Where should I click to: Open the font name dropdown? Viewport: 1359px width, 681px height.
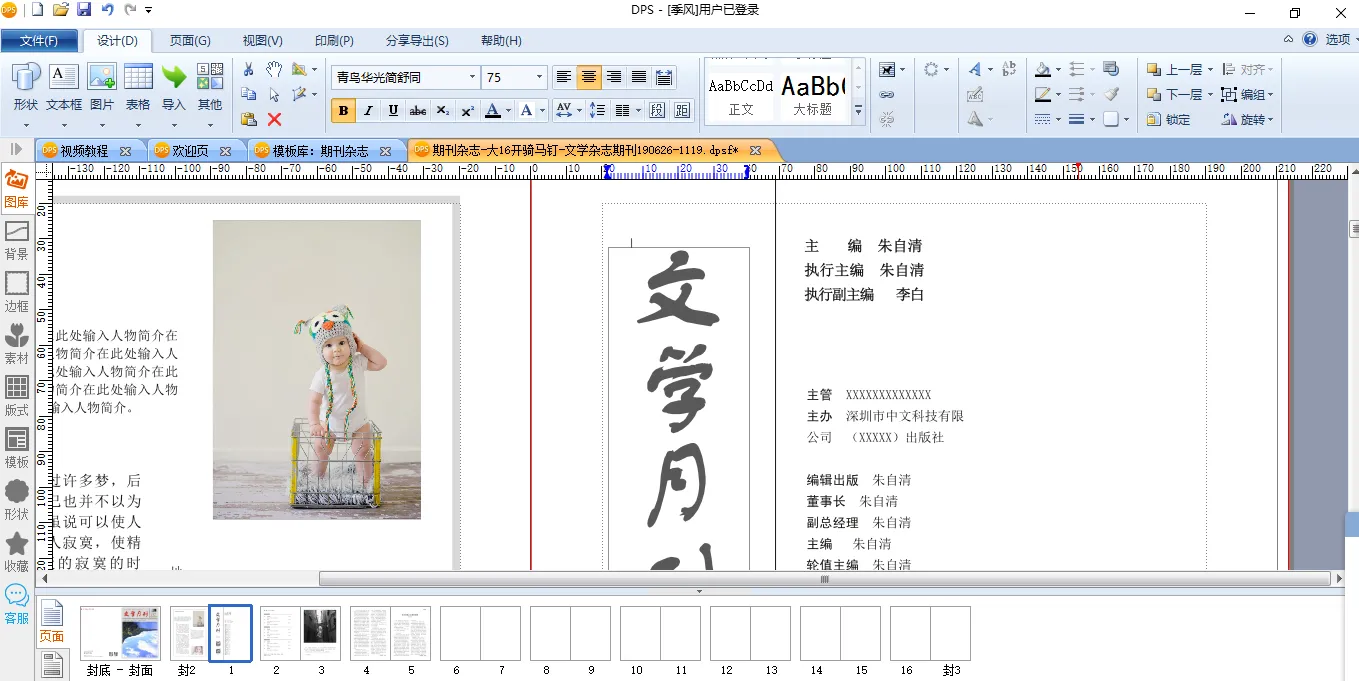point(472,77)
